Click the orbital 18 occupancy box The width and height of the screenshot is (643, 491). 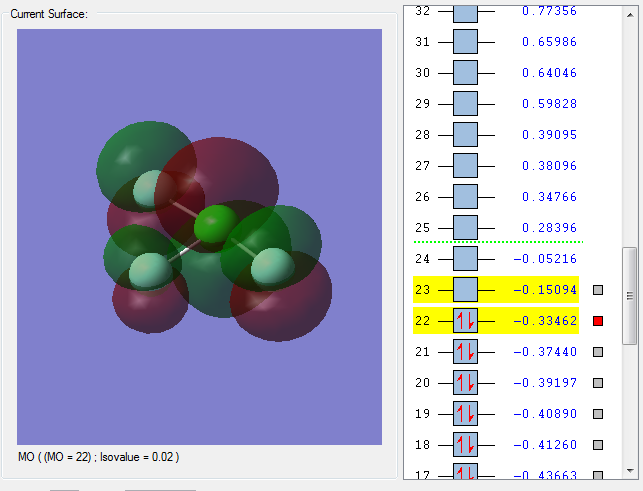click(465, 445)
